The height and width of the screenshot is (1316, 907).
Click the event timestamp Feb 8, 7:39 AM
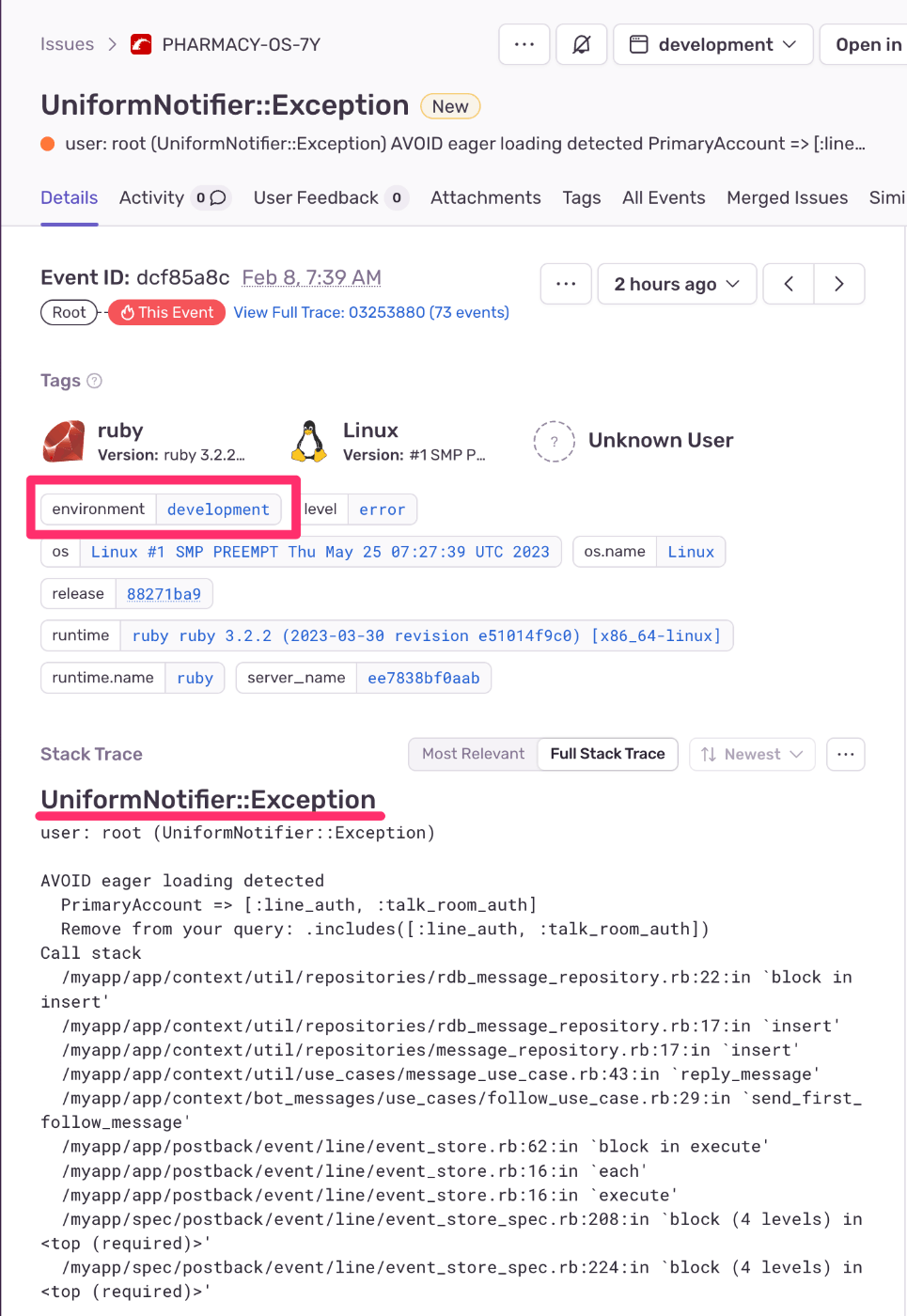coord(312,277)
